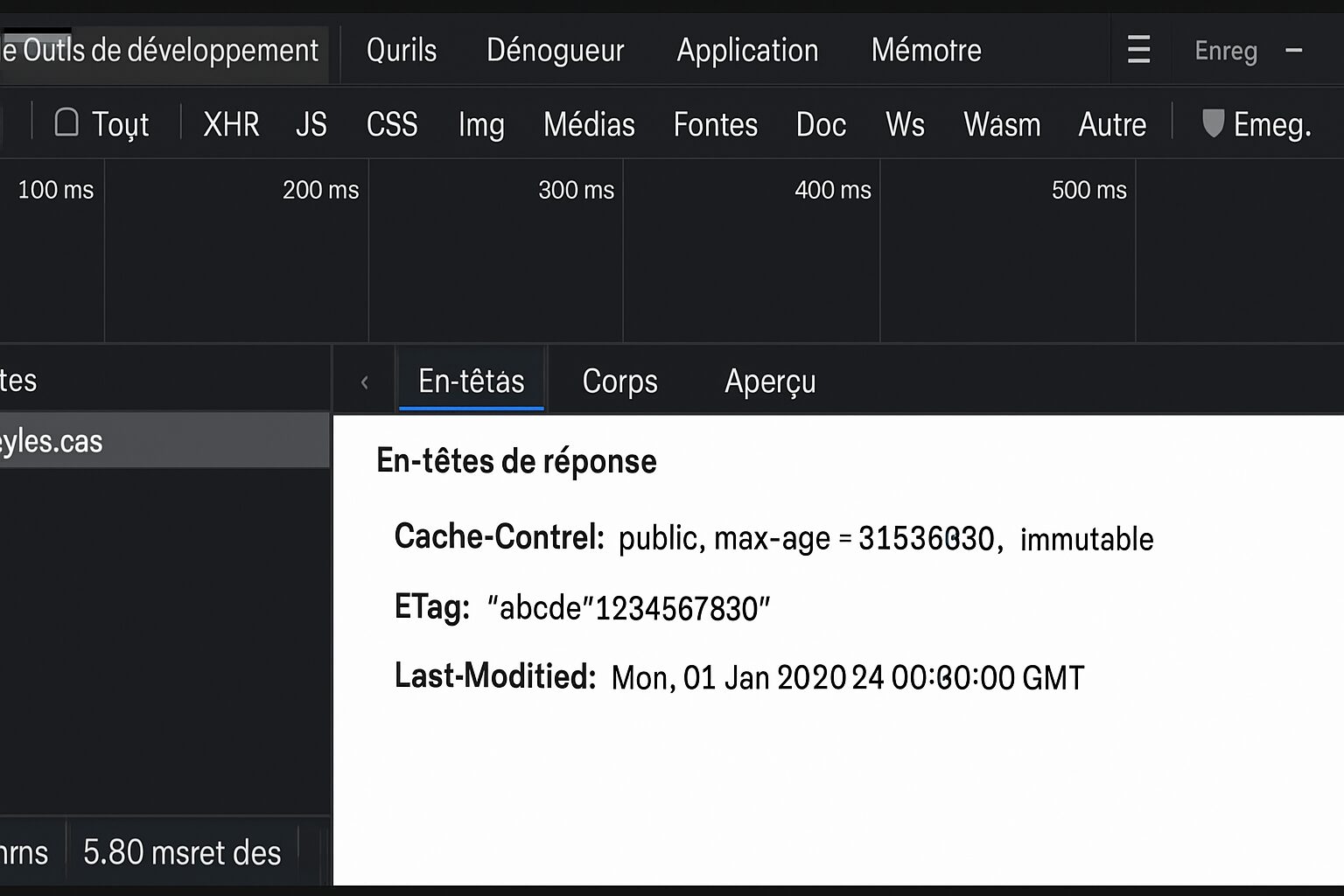Show only Ws requests
Image resolution: width=1344 pixels, height=896 pixels.
(905, 124)
